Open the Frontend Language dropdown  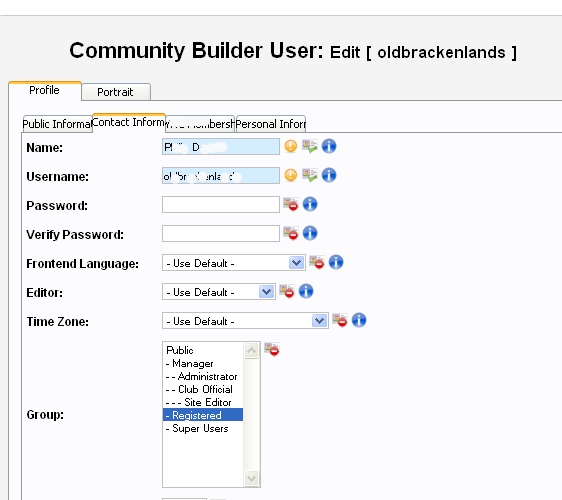coord(234,263)
